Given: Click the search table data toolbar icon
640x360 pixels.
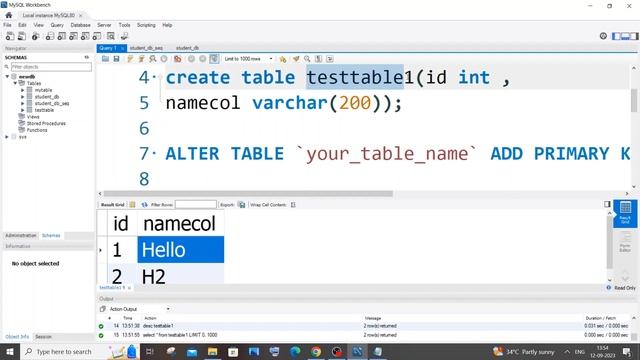Looking at the screenshot, I should point(111,36).
